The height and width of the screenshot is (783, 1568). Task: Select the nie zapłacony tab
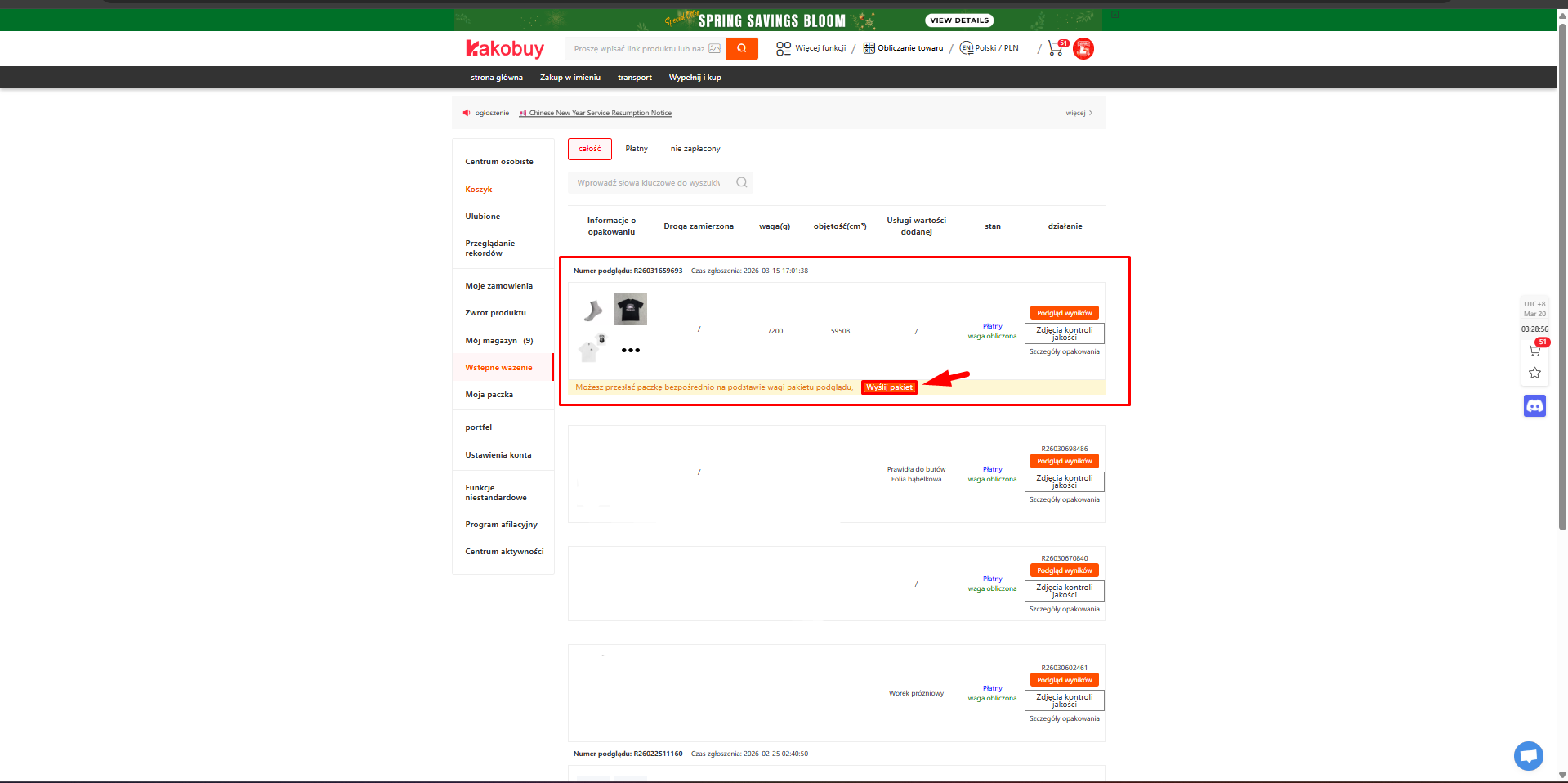(695, 149)
